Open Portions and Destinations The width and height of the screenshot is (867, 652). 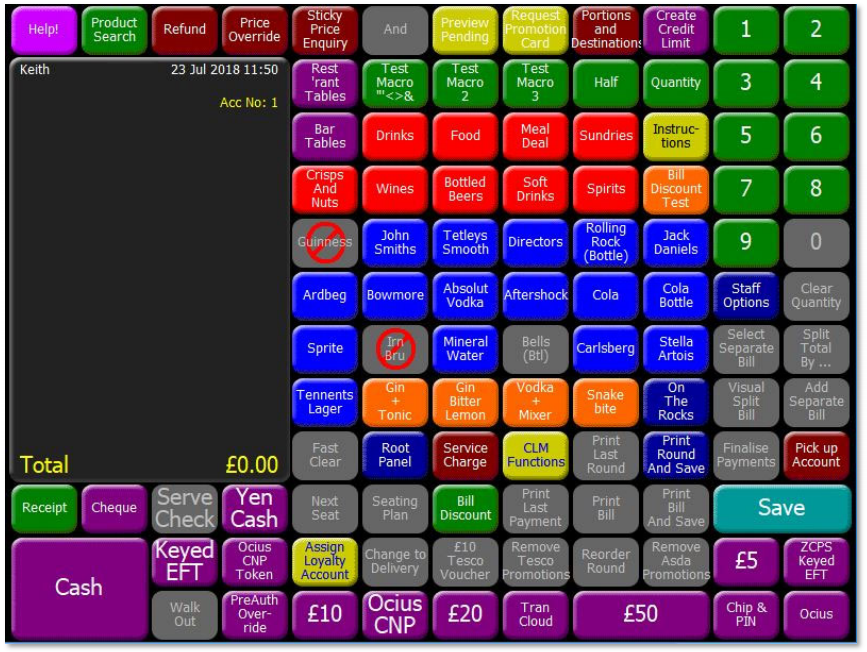tap(605, 30)
